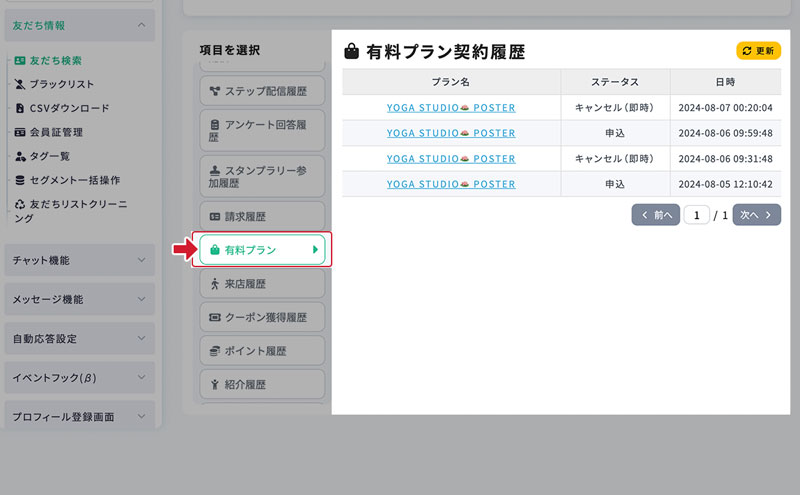The image size is (800, 495).
Task: Click the membership card management icon
Action: pyautogui.click(x=20, y=132)
